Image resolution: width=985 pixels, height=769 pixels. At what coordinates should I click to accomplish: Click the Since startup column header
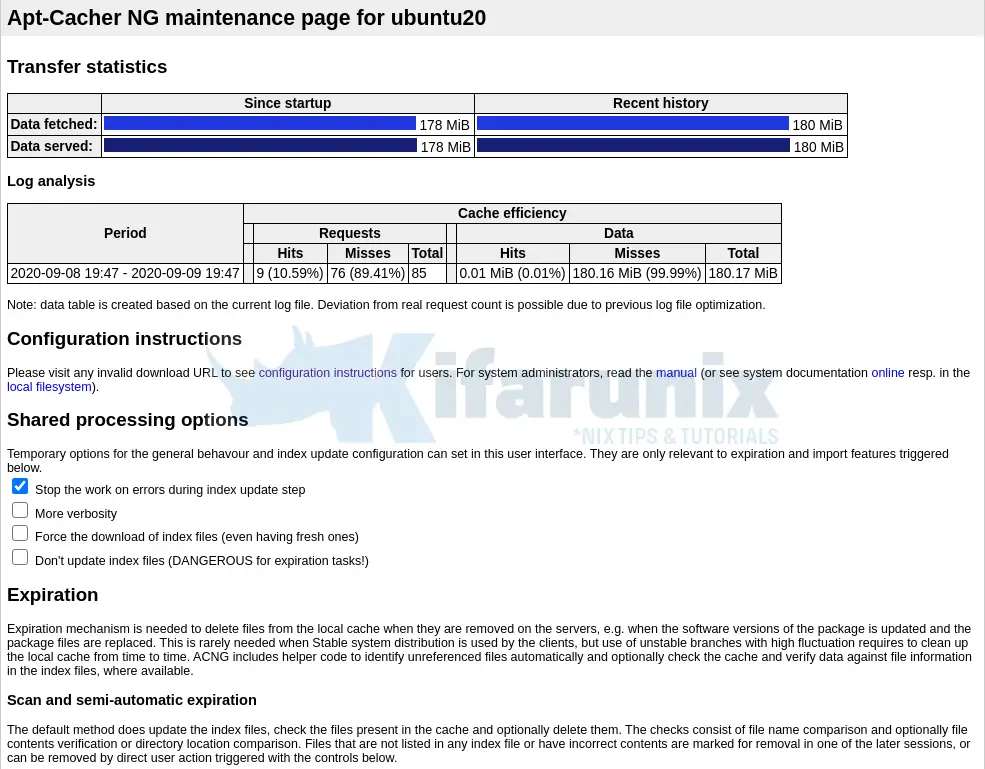click(287, 103)
